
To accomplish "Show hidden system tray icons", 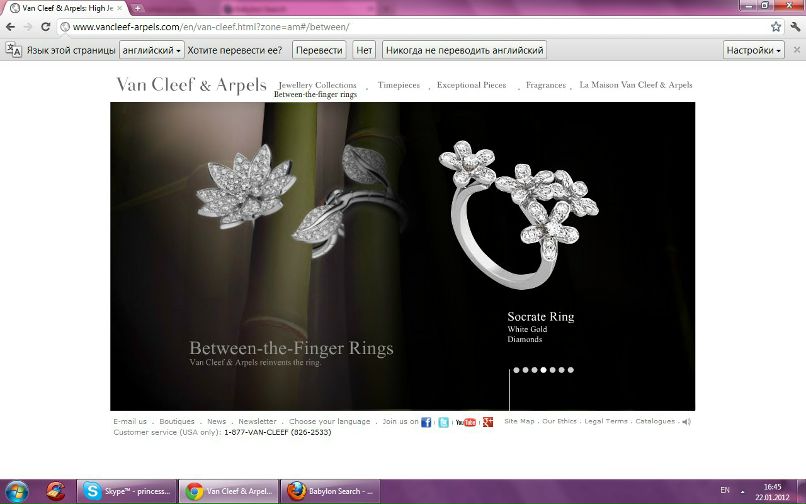I will click(745, 491).
